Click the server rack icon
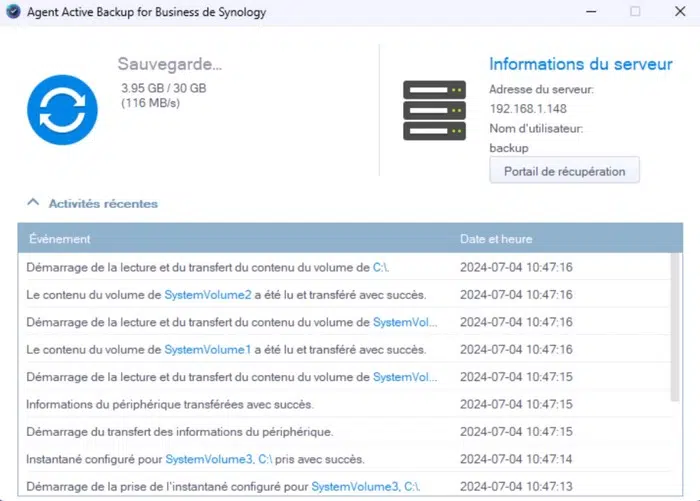The width and height of the screenshot is (700, 501). click(x=434, y=110)
